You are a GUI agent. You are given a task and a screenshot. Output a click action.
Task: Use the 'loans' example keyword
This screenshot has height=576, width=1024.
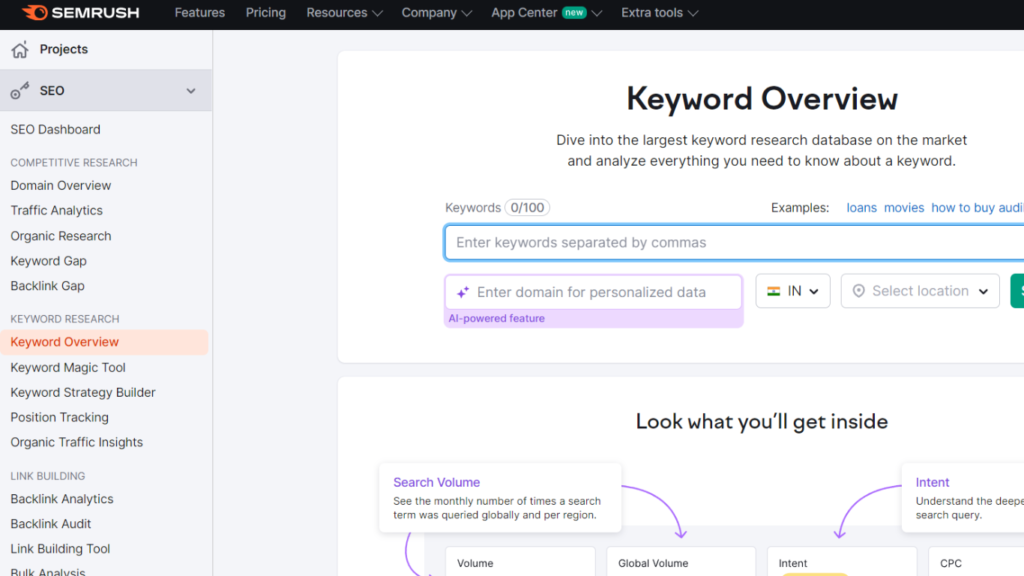(861, 208)
